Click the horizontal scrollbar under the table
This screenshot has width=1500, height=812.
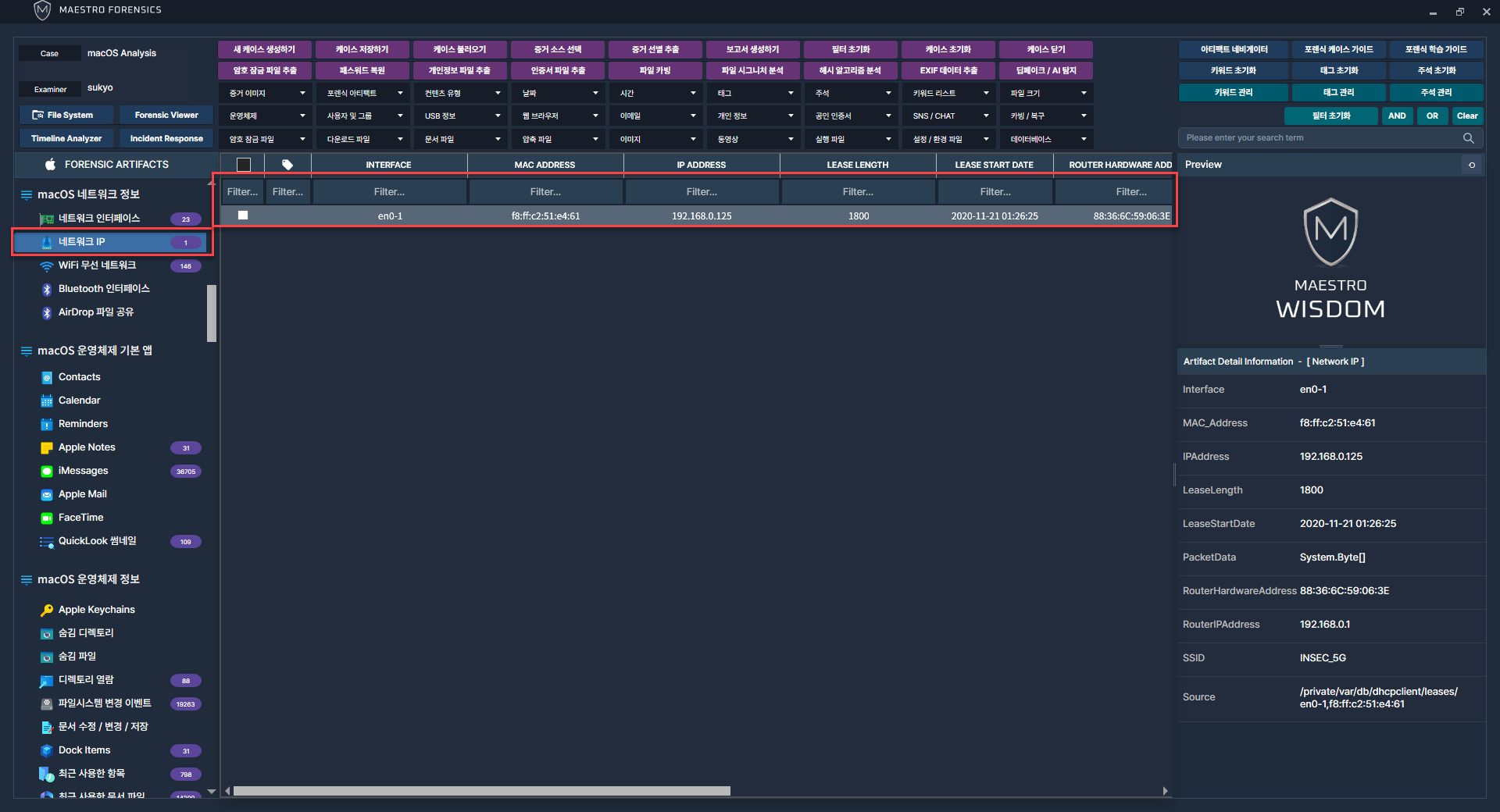pyautogui.click(x=481, y=791)
